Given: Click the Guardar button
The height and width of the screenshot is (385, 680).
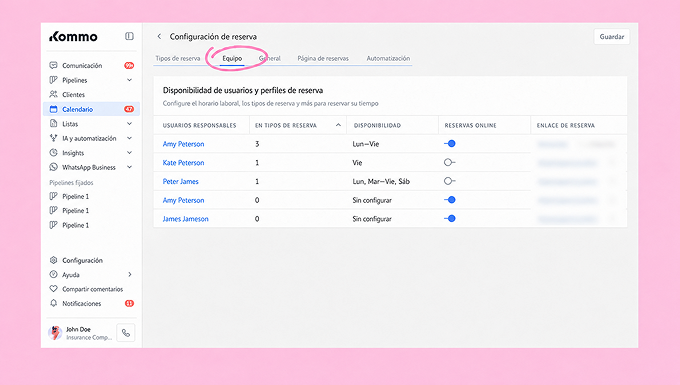Looking at the screenshot, I should point(612,37).
